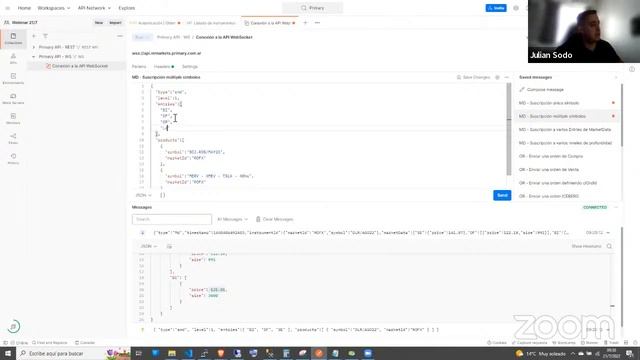Viewport: 640px width, 360px height.
Task: Open tab bar more options ellipsis
Action: [x=317, y=23]
